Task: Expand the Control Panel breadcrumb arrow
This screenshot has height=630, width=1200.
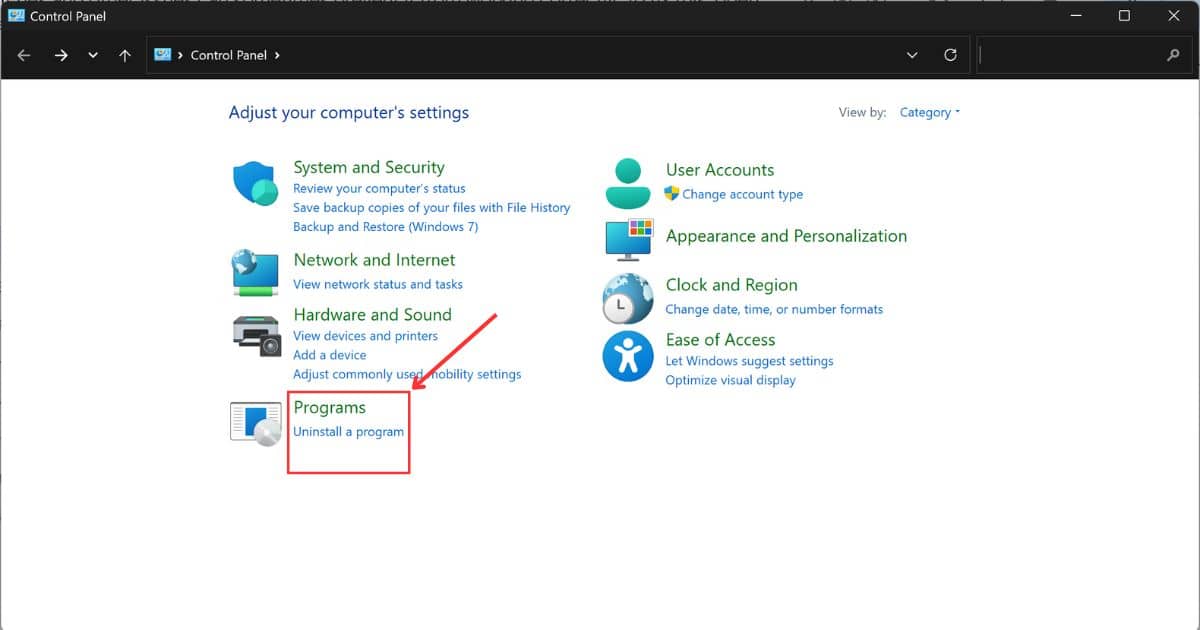Action: pos(277,56)
